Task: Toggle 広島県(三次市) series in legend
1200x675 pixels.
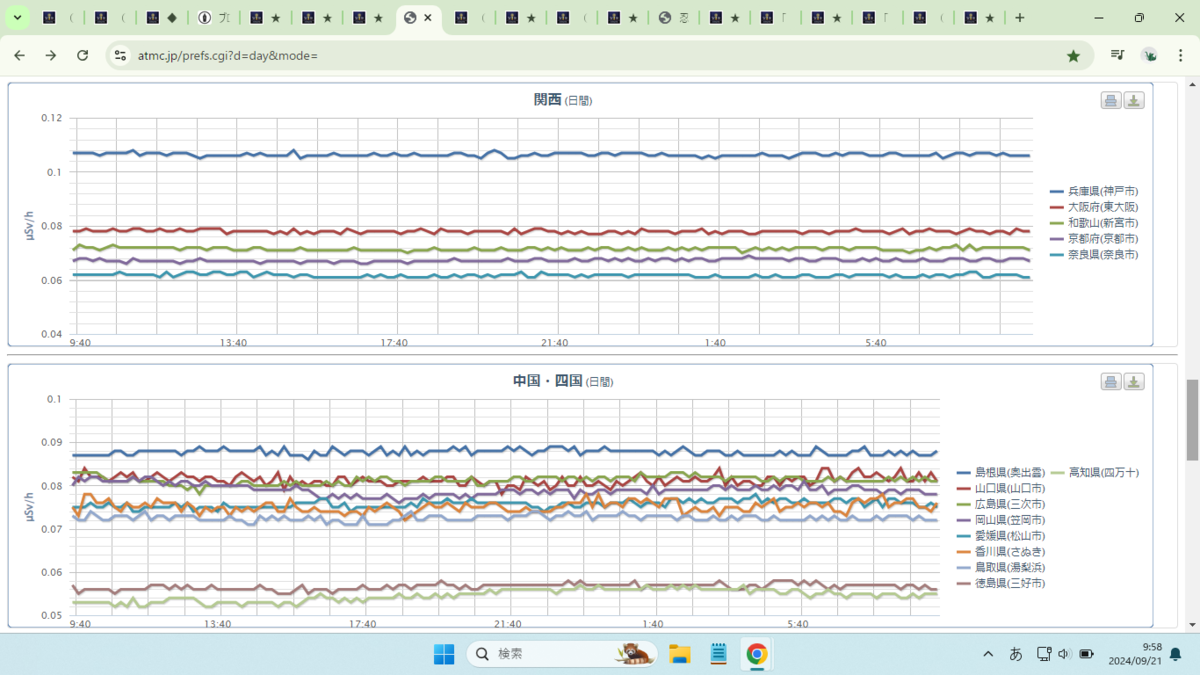Action: click(1001, 504)
